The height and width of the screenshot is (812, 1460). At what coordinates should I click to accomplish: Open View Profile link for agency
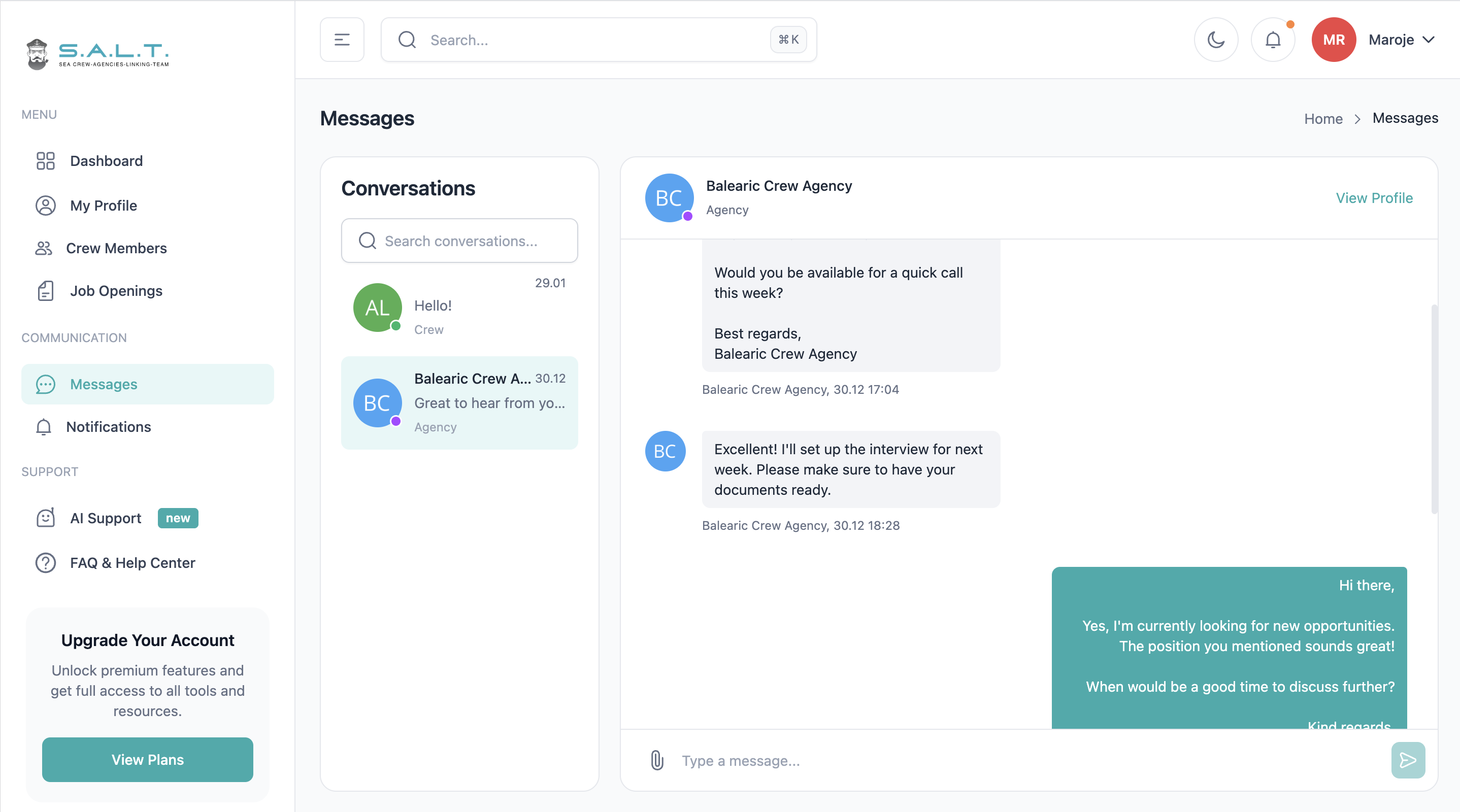pos(1374,198)
